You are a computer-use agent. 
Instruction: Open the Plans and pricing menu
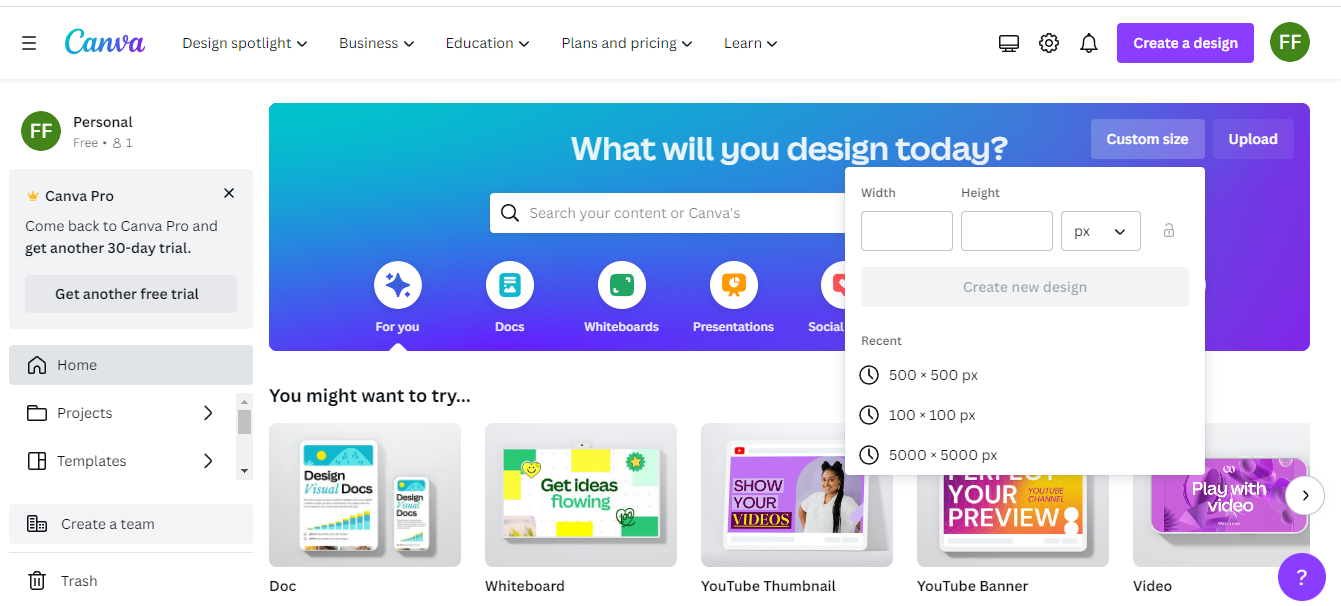pyautogui.click(x=627, y=43)
